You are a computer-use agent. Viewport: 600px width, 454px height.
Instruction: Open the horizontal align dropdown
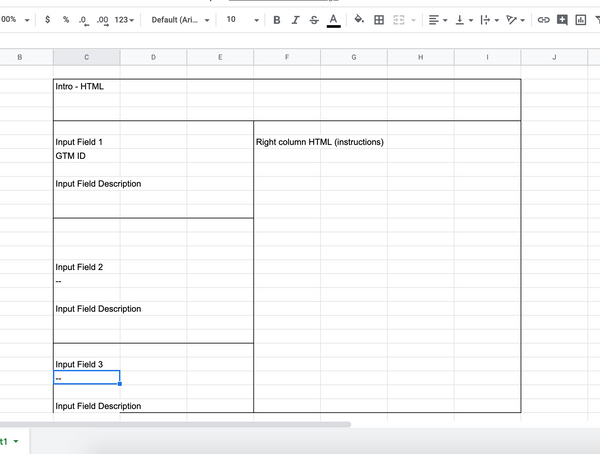tap(437, 20)
